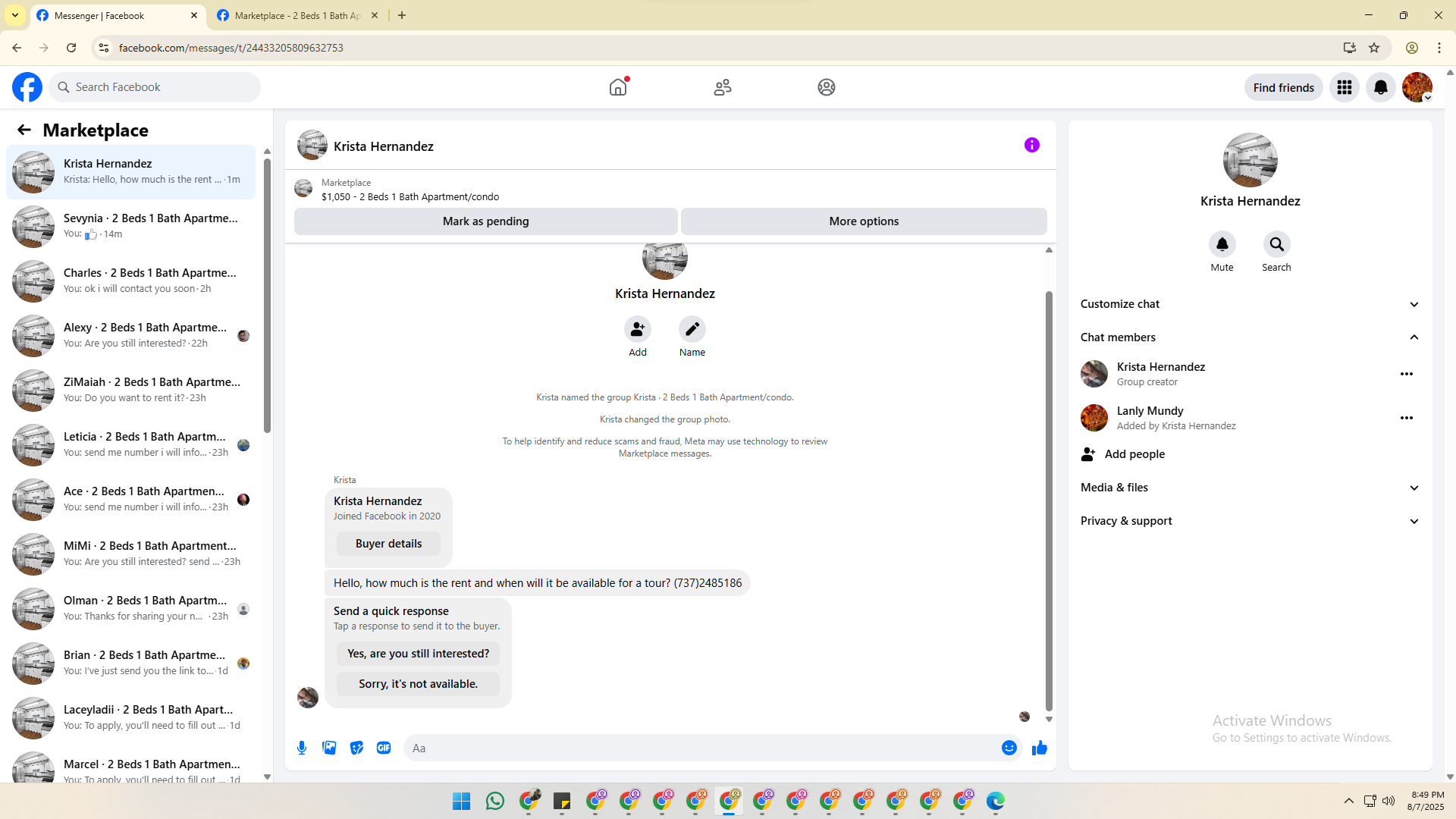Mute this conversation with the bell
This screenshot has height=819, width=1456.
(1222, 244)
